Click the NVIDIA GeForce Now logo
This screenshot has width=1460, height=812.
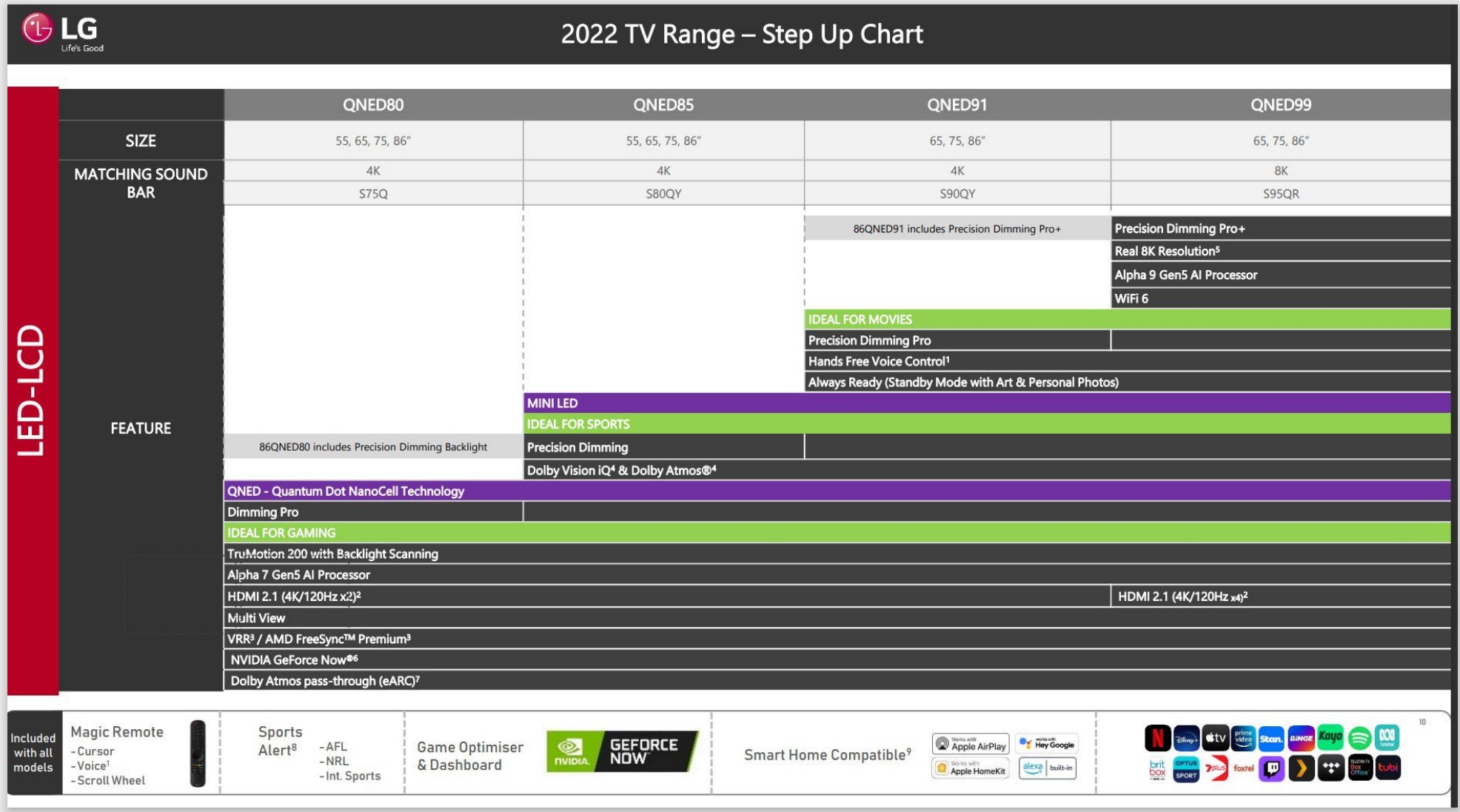622,751
